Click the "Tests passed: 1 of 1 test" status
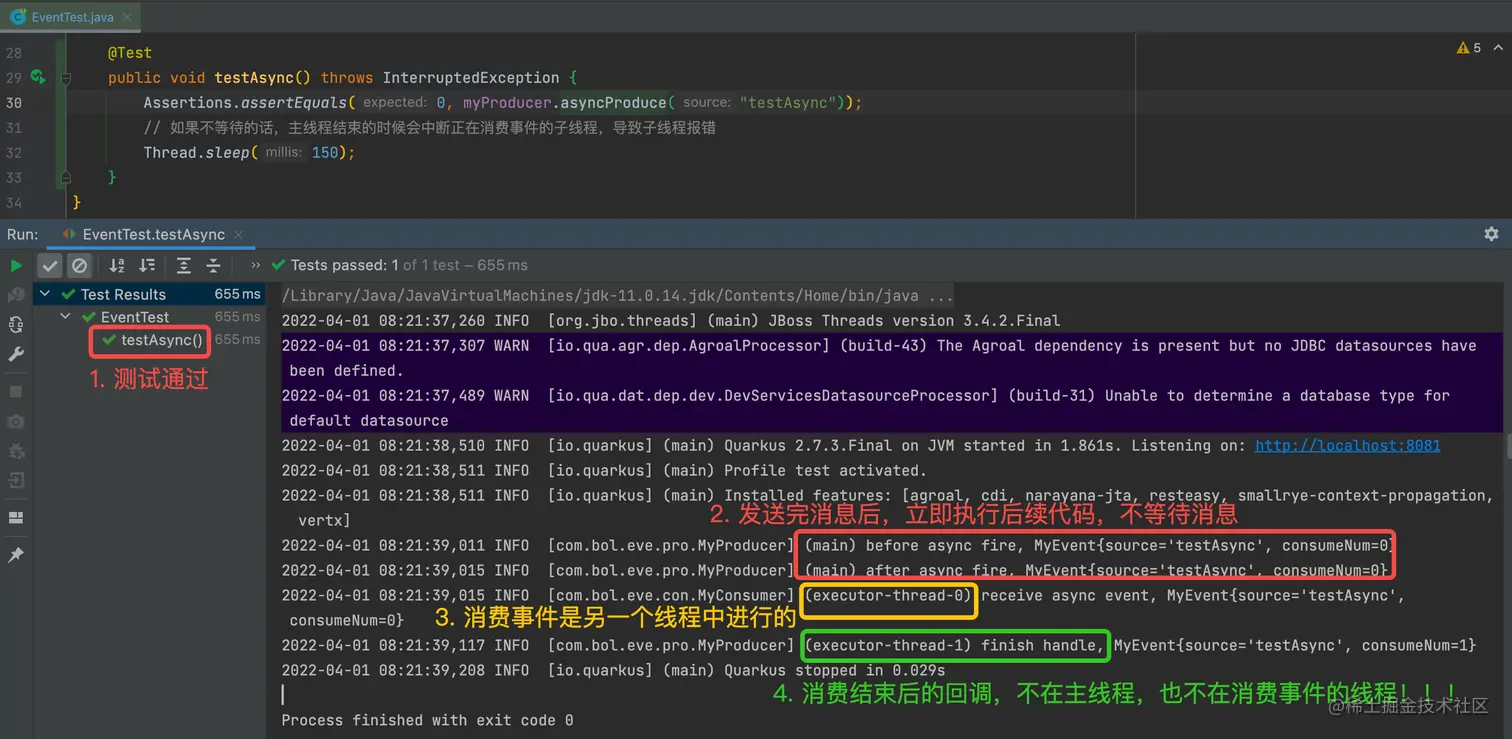The width and height of the screenshot is (1512, 739). (x=399, y=265)
